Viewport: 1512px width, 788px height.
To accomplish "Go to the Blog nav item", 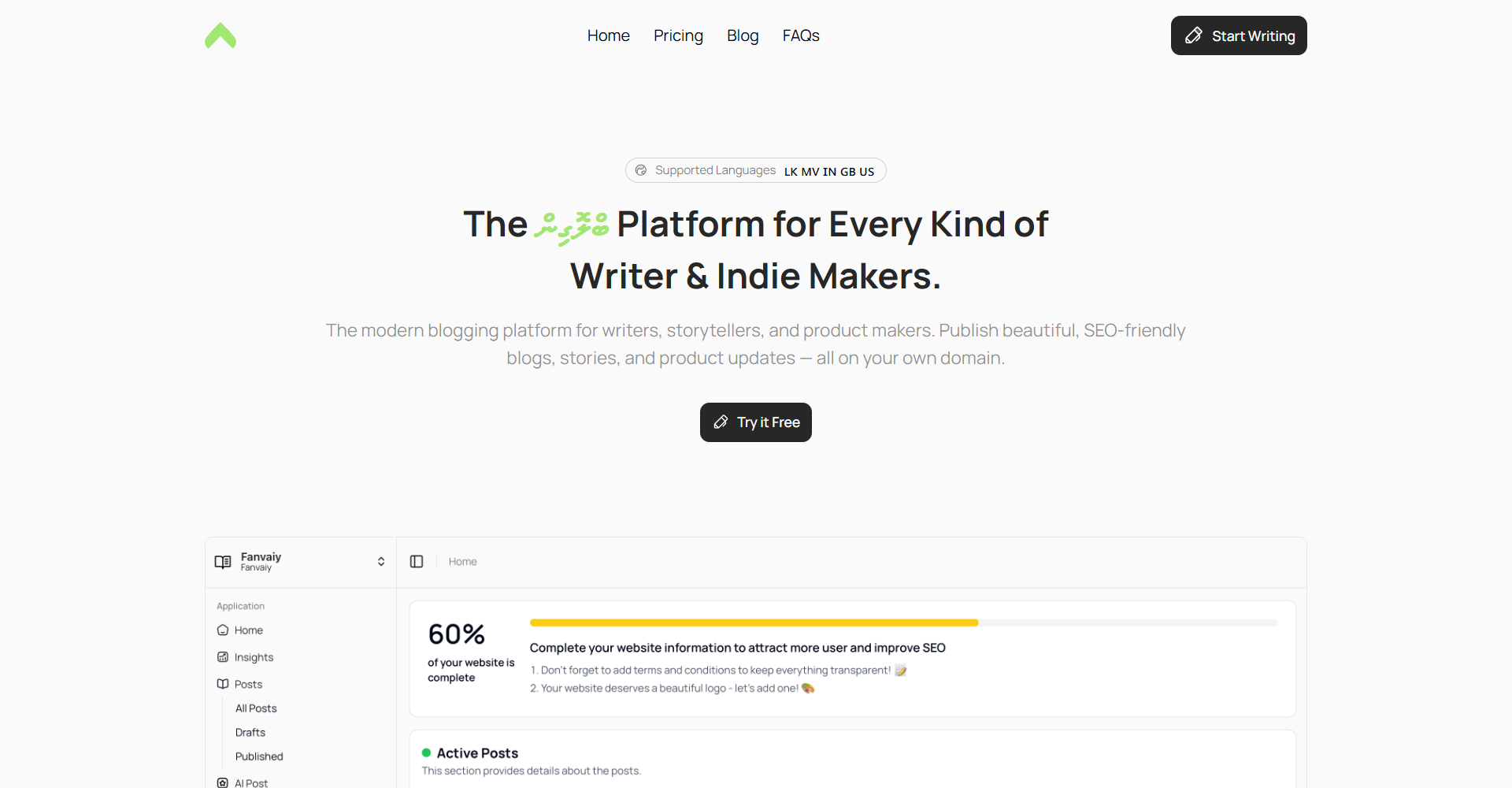I will 743,35.
